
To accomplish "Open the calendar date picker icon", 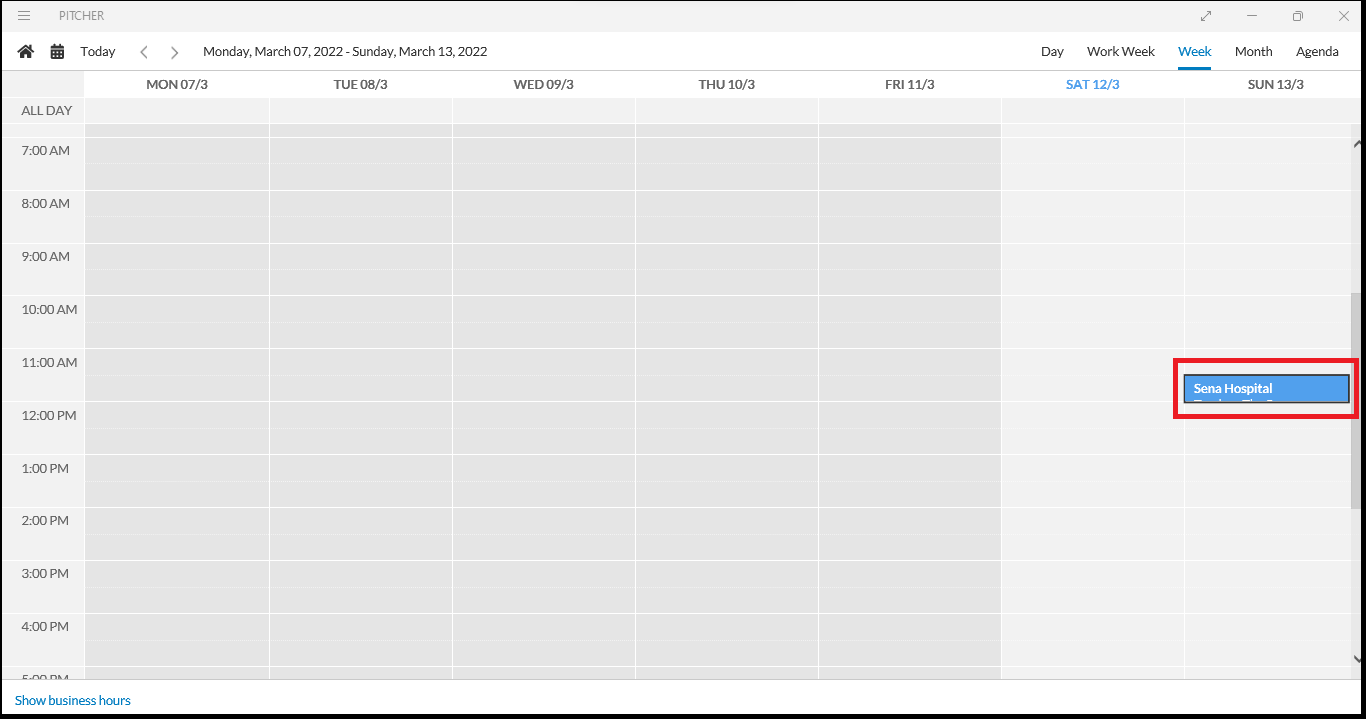I will tap(57, 51).
